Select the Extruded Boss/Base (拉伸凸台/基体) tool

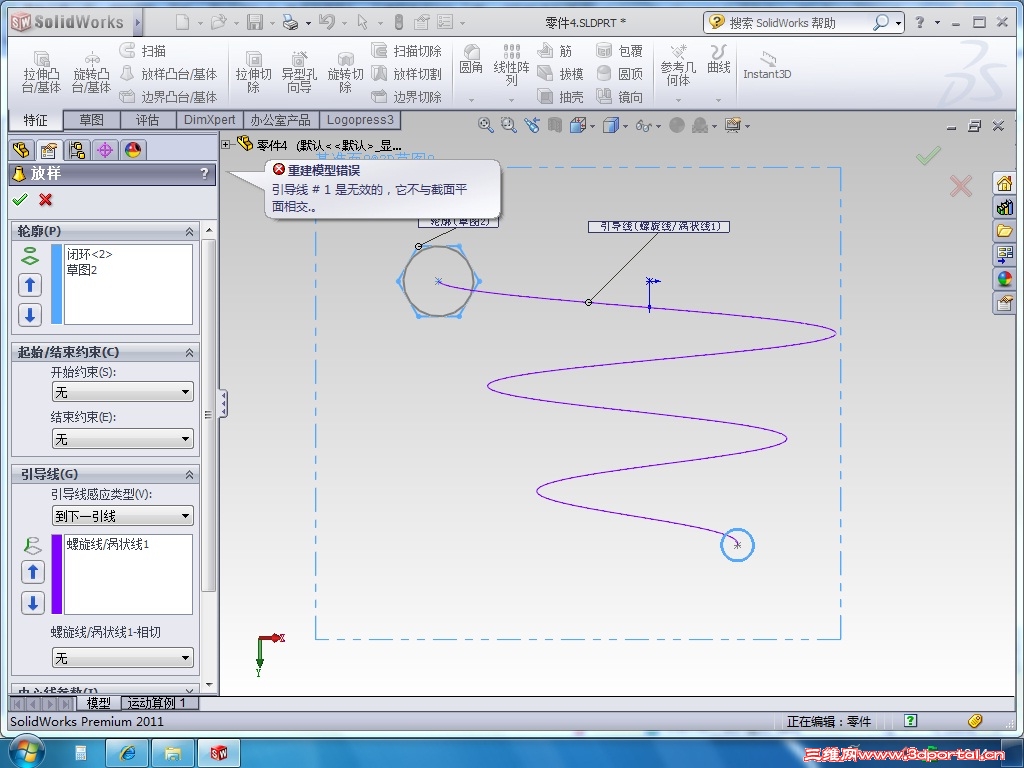[x=41, y=72]
